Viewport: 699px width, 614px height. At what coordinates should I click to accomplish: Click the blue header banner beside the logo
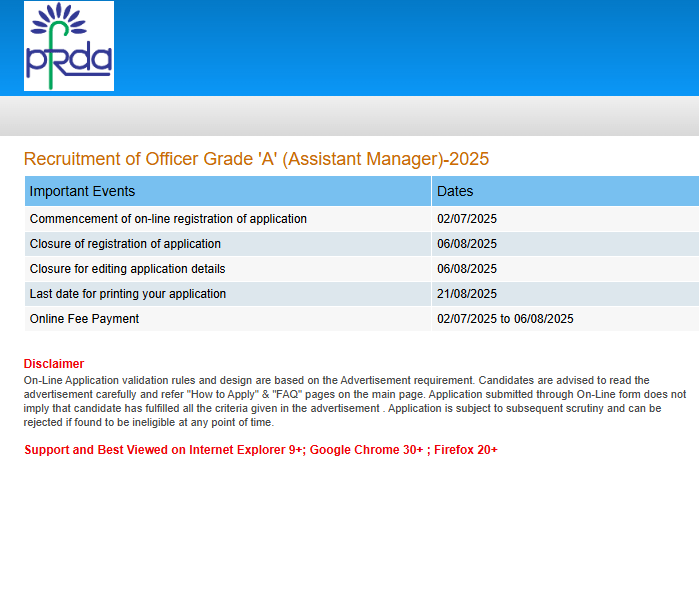point(400,48)
